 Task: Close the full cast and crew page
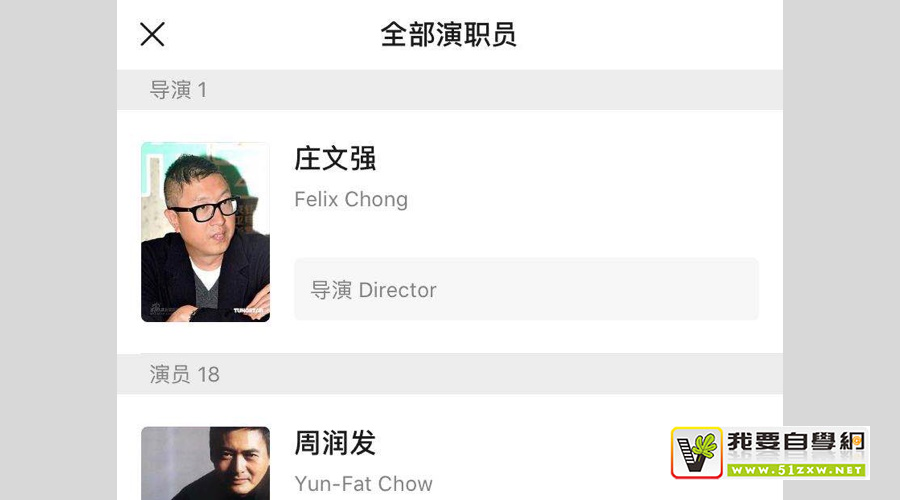(152, 34)
